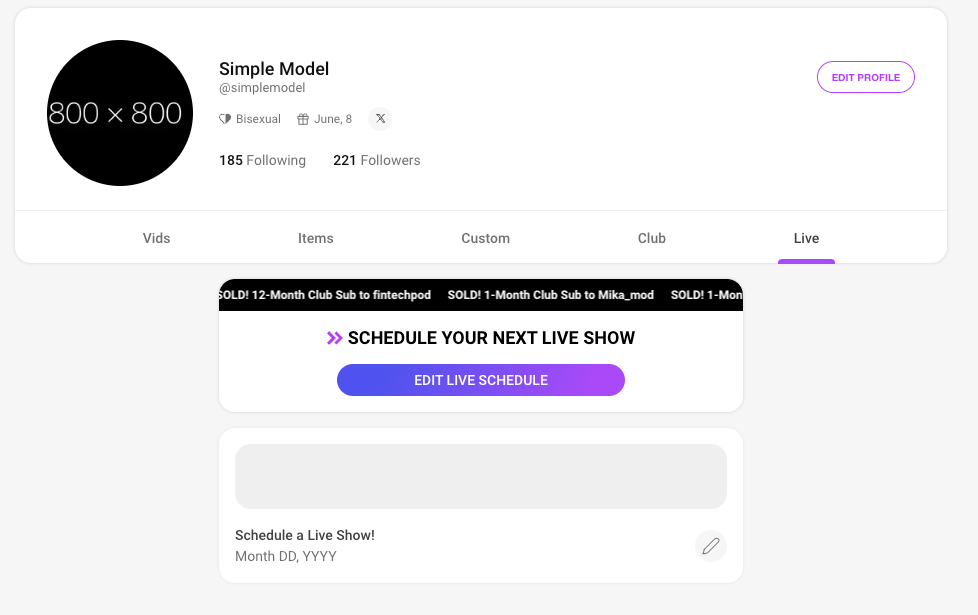
Task: Click the heart icon beside Bisexual
Action: 225,119
